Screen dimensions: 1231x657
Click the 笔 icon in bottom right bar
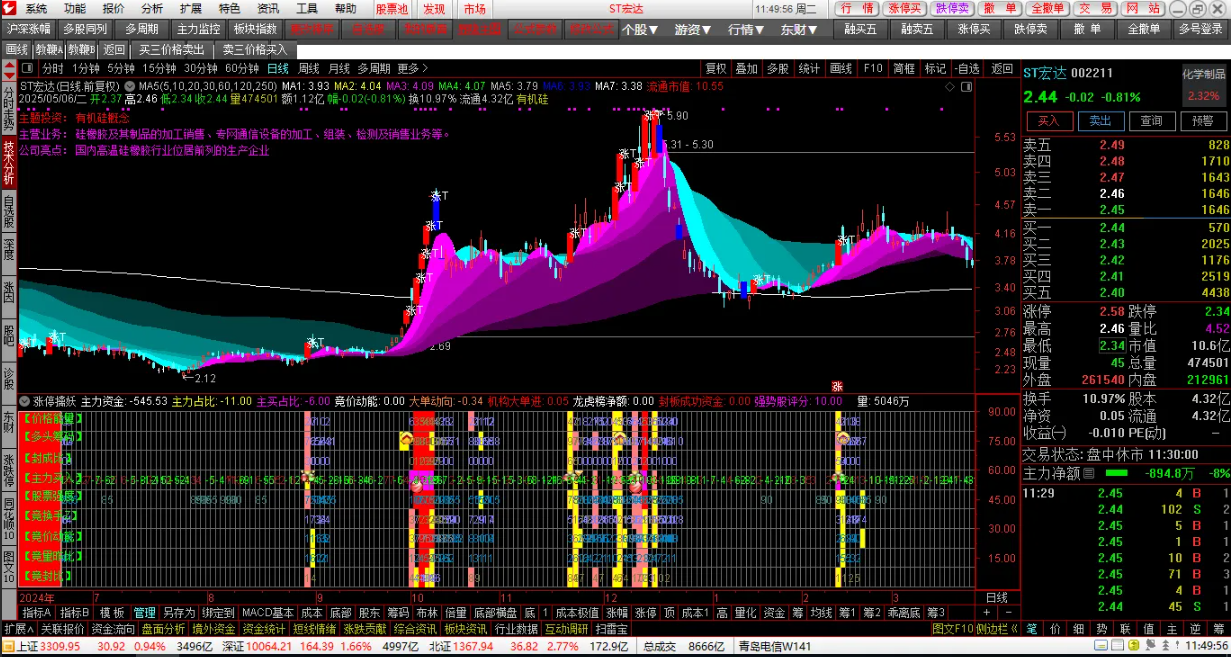pyautogui.click(x=1031, y=629)
